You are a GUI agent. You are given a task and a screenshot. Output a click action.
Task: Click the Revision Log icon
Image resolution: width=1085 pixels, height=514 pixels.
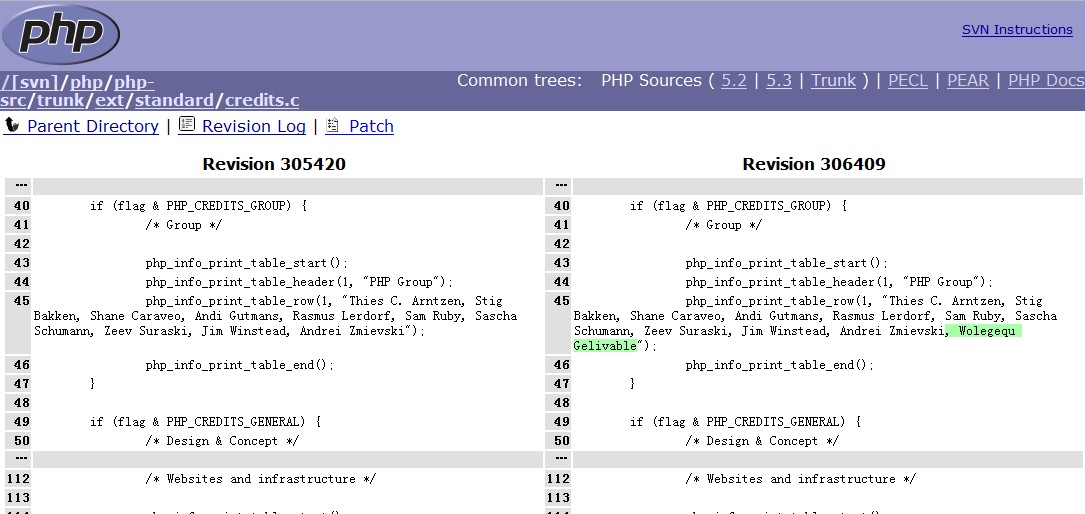point(187,125)
